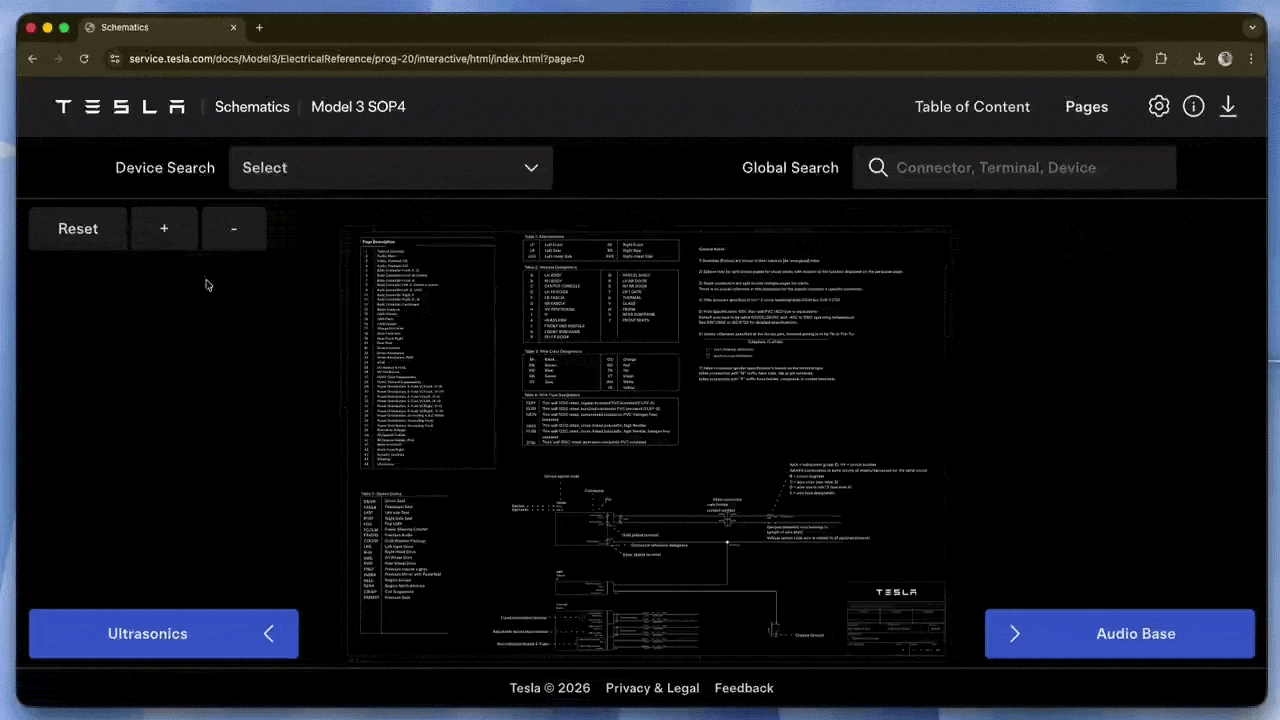Click the info circle icon
This screenshot has height=720, width=1280.
point(1193,107)
